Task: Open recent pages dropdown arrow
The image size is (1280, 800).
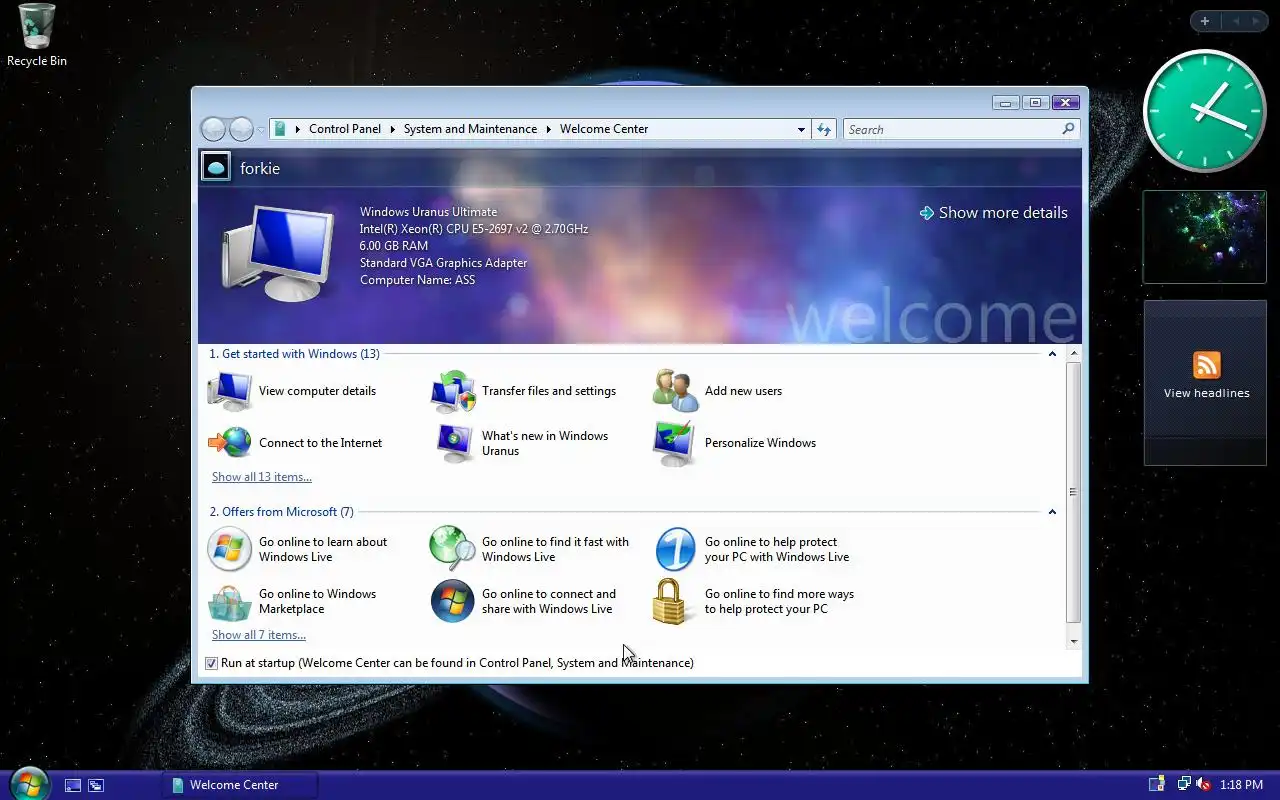Action: point(261,130)
